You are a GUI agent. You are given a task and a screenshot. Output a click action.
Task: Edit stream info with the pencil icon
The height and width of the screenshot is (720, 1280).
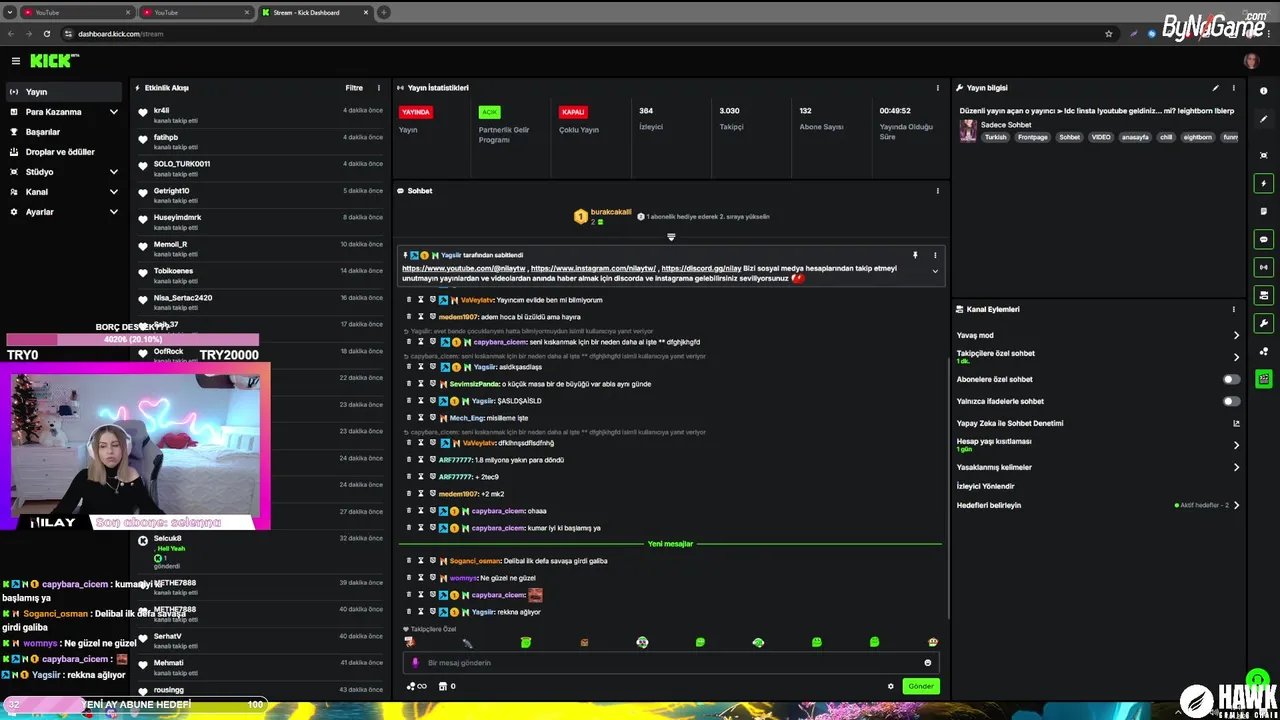[x=1216, y=88]
